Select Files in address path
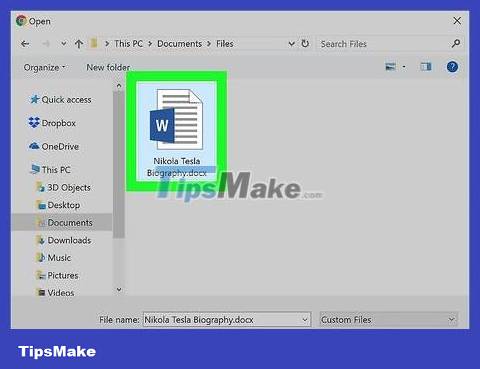Image resolution: width=480 pixels, height=369 pixels. point(225,44)
